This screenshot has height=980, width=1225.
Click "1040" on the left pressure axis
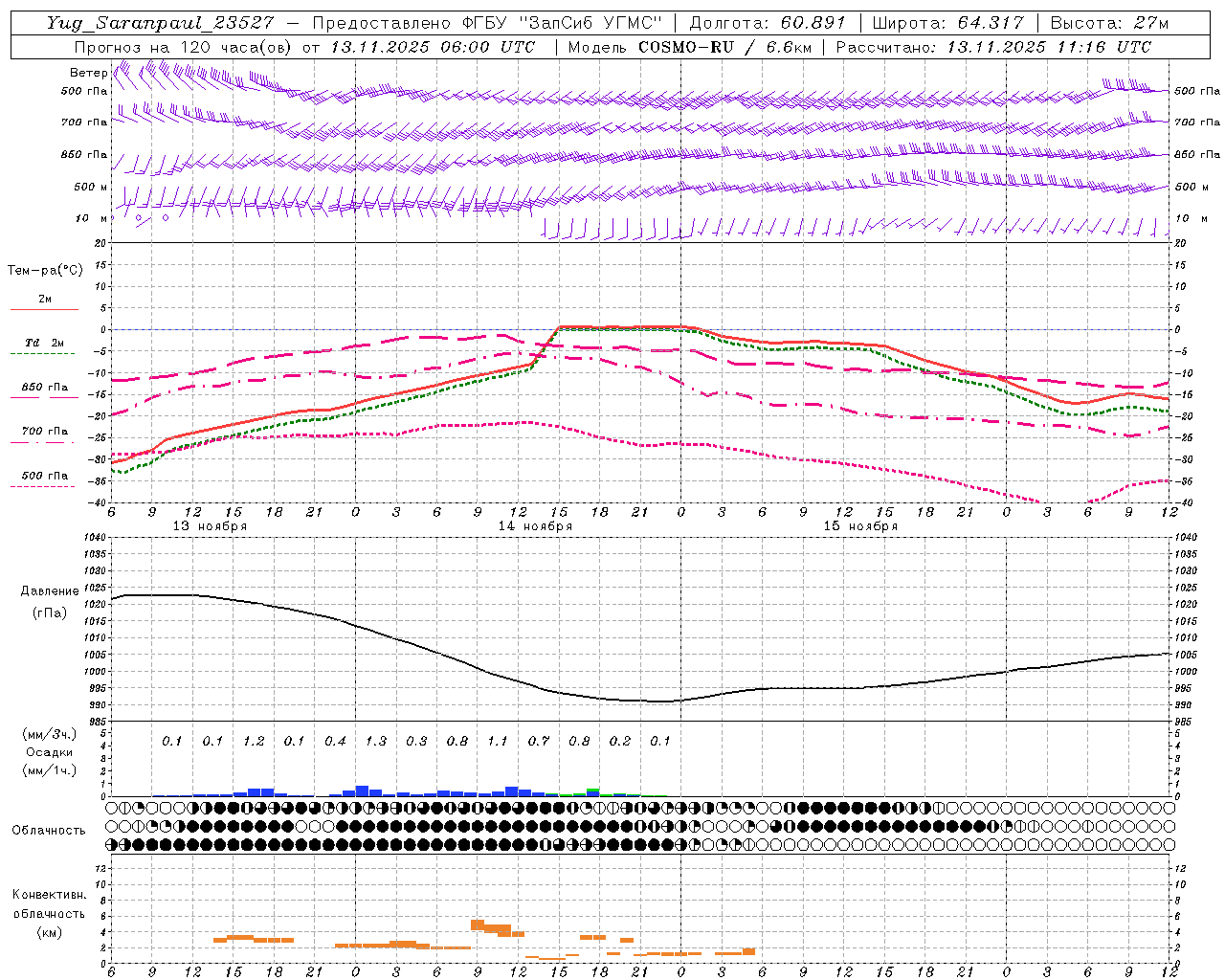click(x=96, y=538)
